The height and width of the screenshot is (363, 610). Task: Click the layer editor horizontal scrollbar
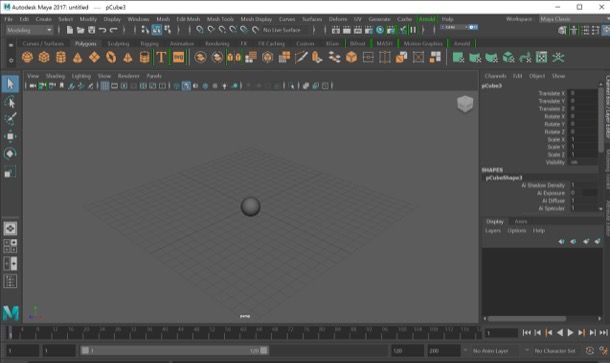527,319
